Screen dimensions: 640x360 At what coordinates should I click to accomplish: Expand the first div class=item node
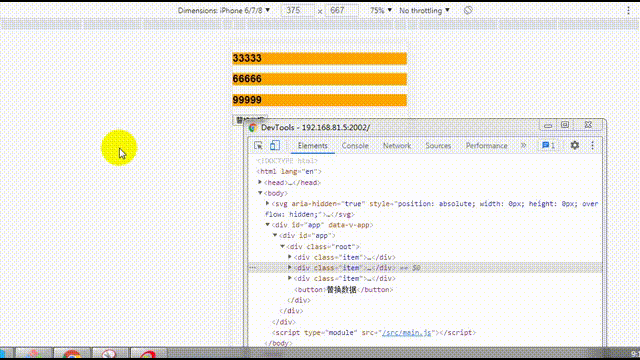tap(290, 257)
